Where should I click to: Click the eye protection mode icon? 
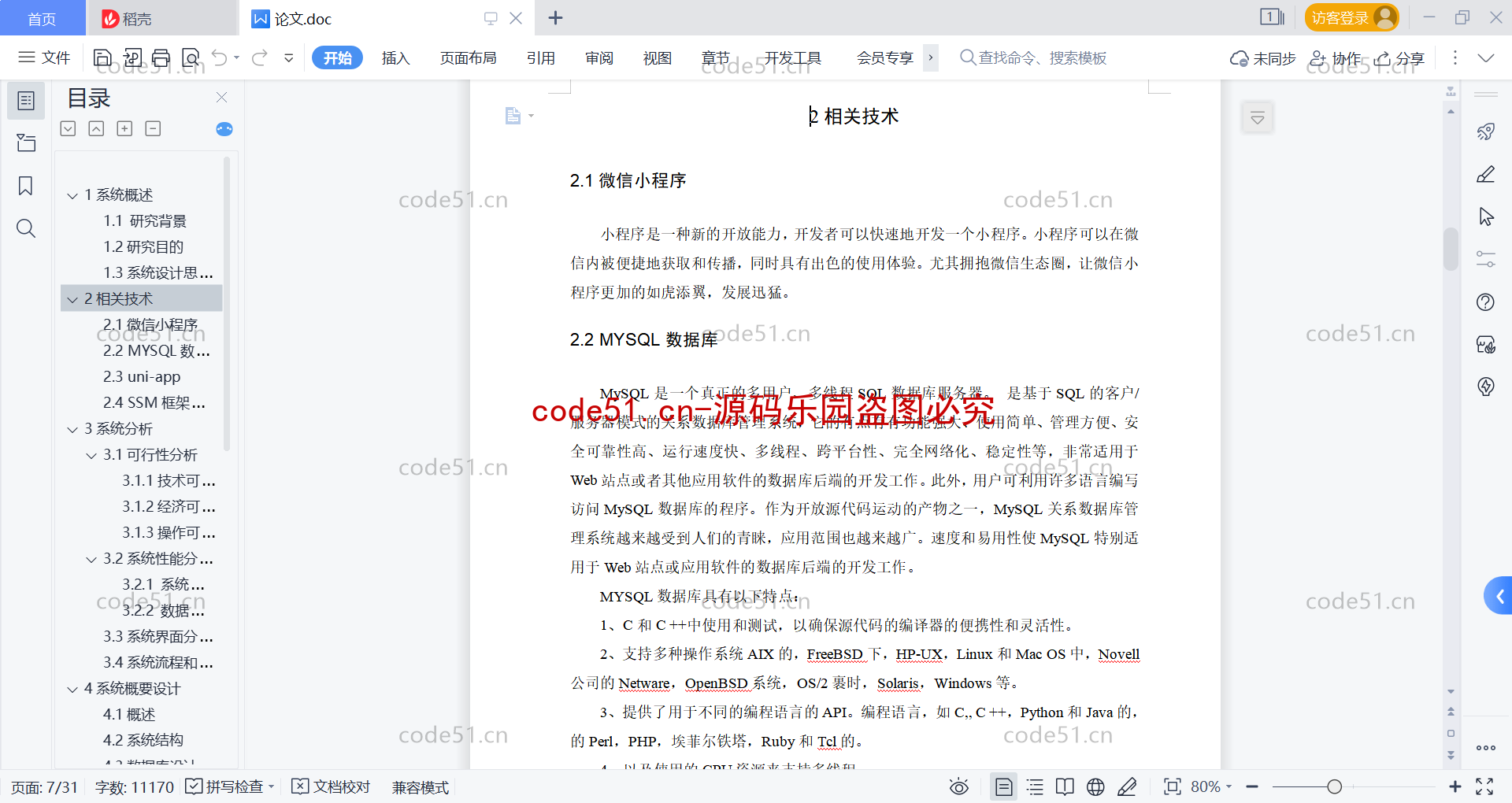(x=958, y=786)
